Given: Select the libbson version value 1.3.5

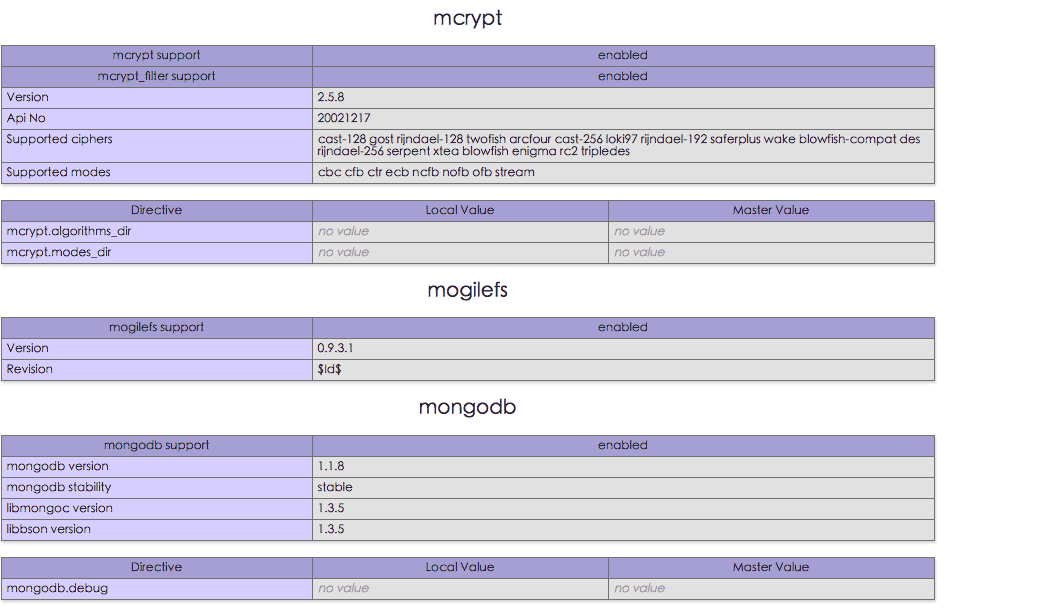Looking at the screenshot, I should point(331,529).
